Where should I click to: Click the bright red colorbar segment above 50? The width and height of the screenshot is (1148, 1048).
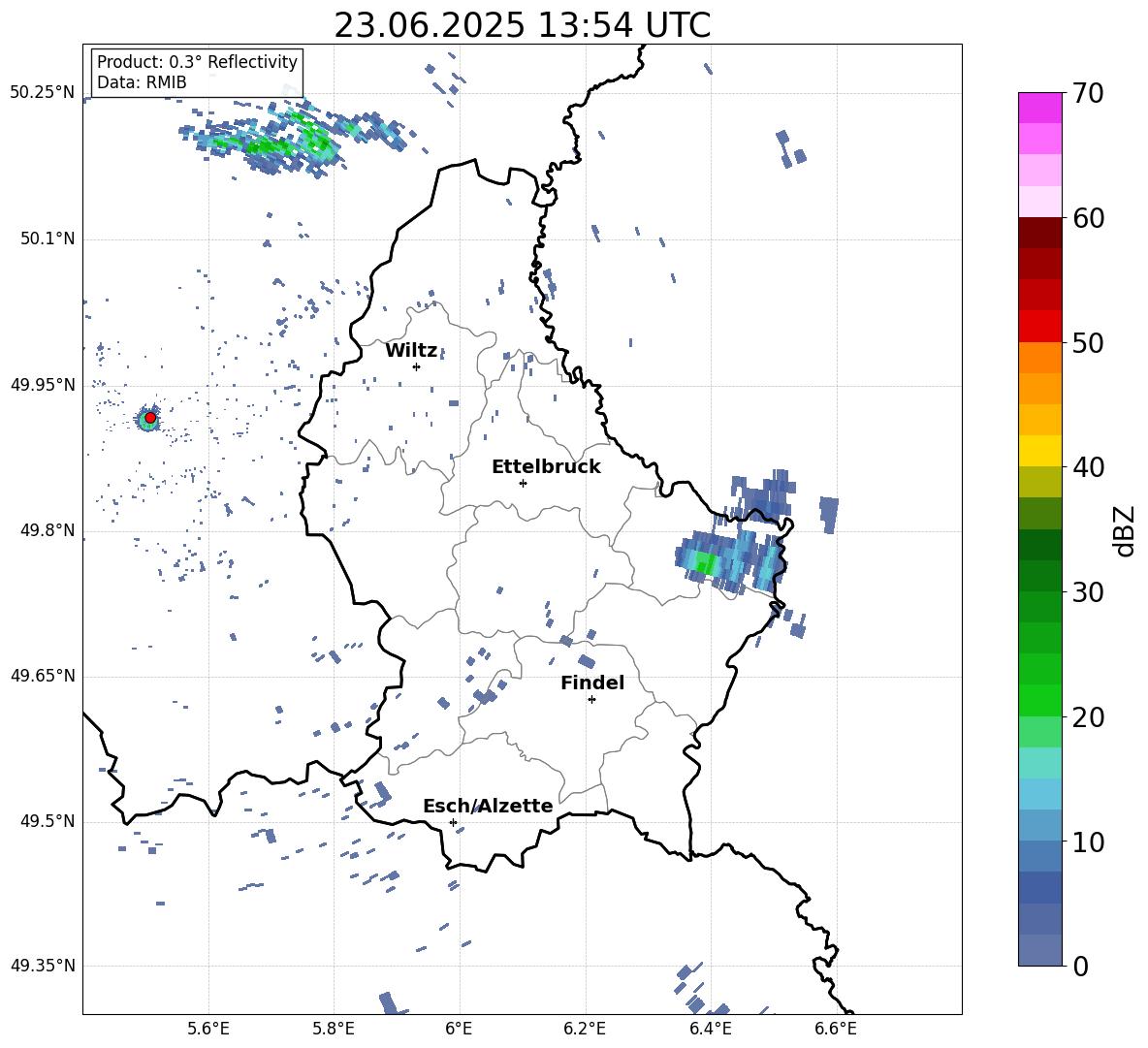click(1040, 327)
